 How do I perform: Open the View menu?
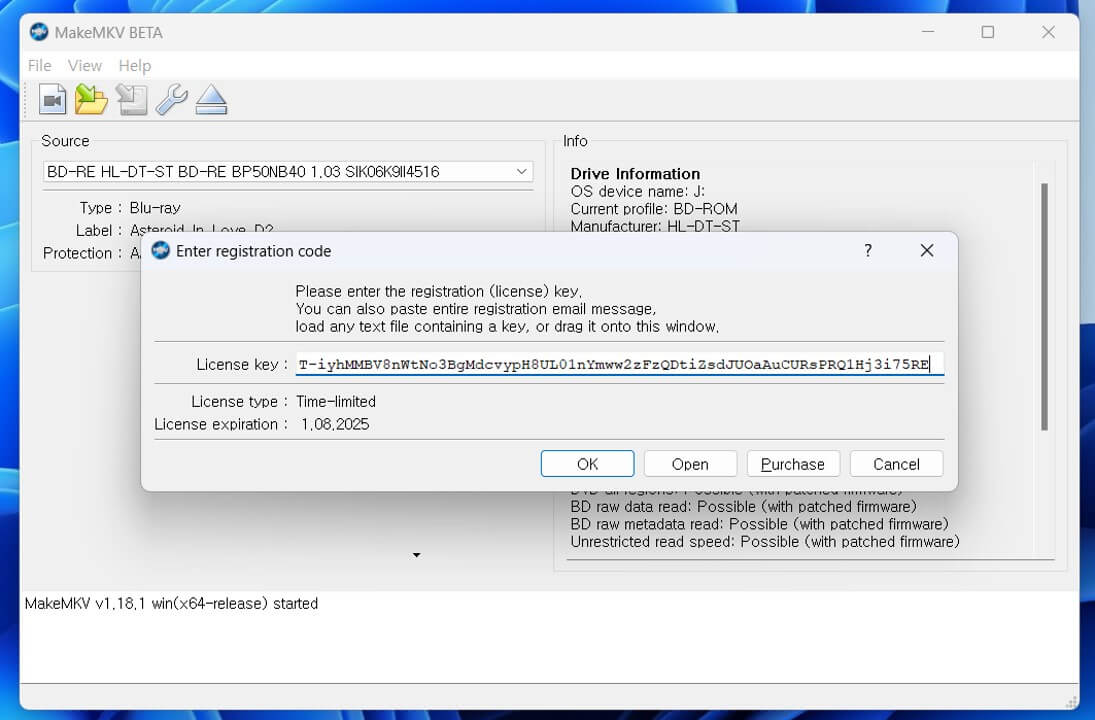[x=85, y=66]
